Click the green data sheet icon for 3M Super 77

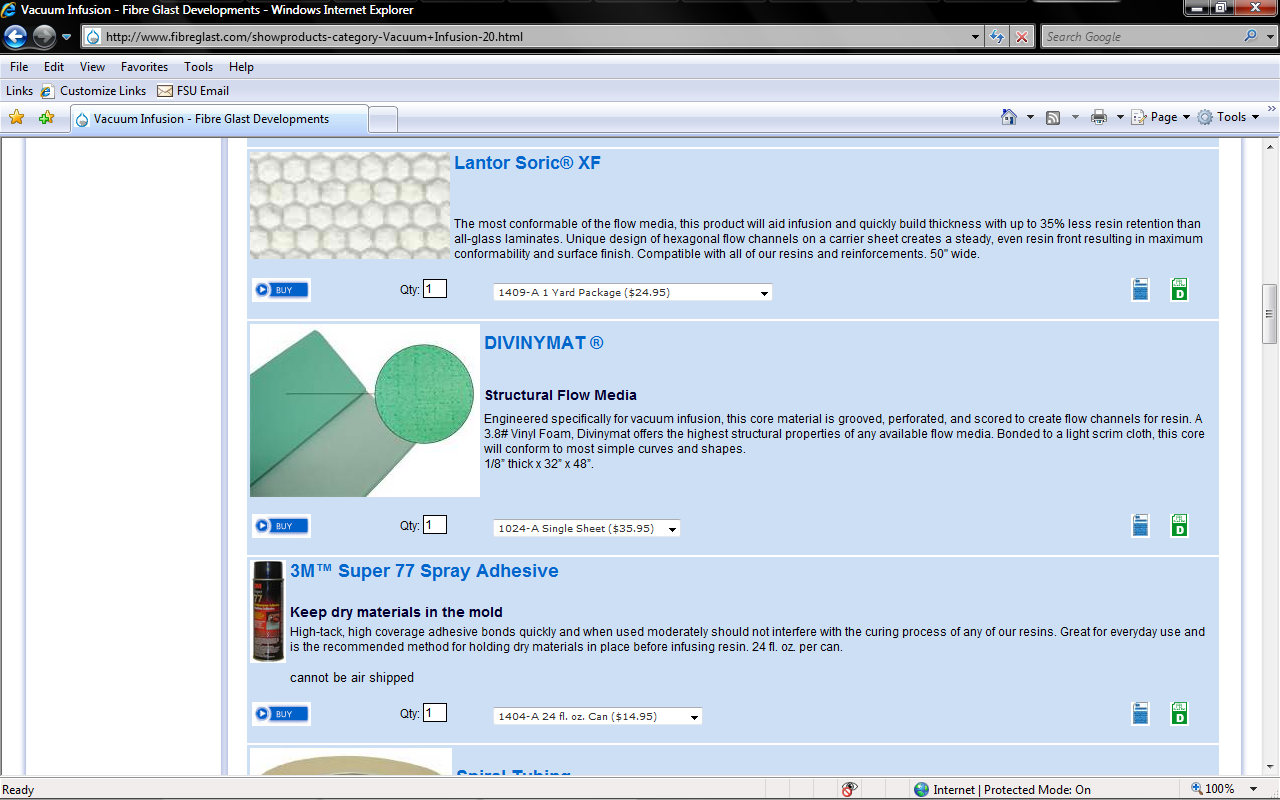click(1179, 714)
